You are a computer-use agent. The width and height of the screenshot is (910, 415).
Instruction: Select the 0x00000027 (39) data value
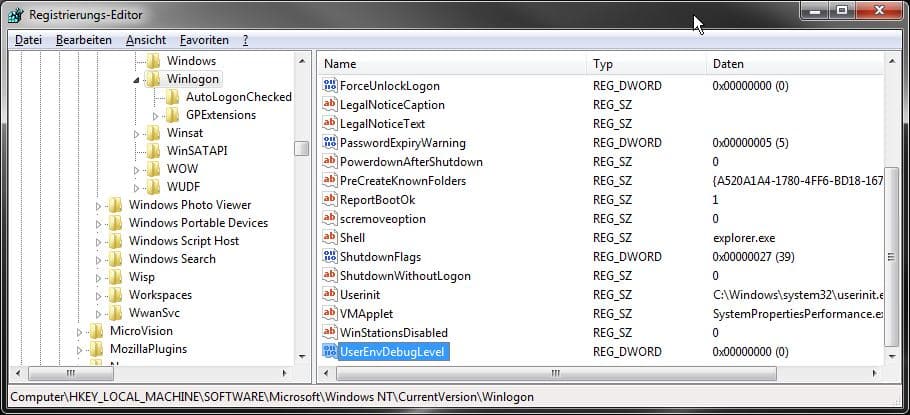753,257
